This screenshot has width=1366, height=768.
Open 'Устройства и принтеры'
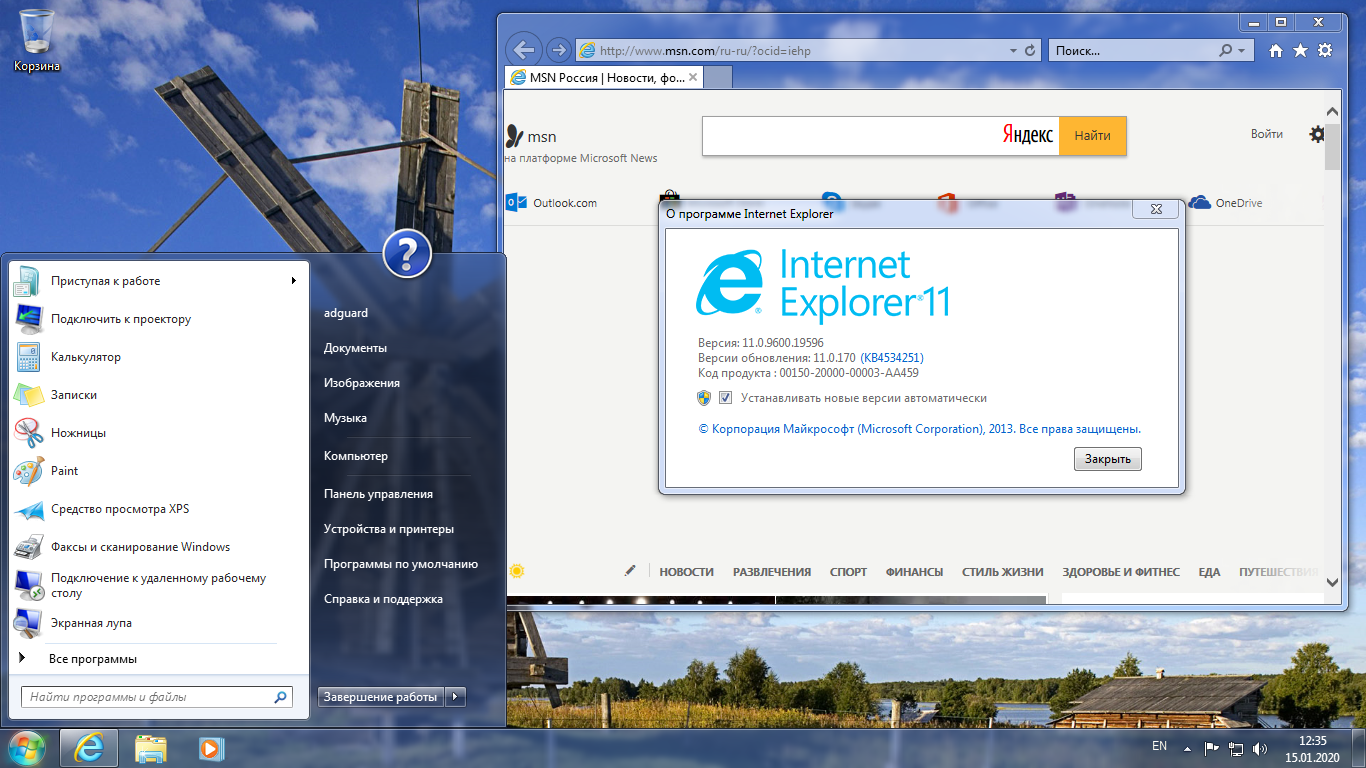pos(389,529)
